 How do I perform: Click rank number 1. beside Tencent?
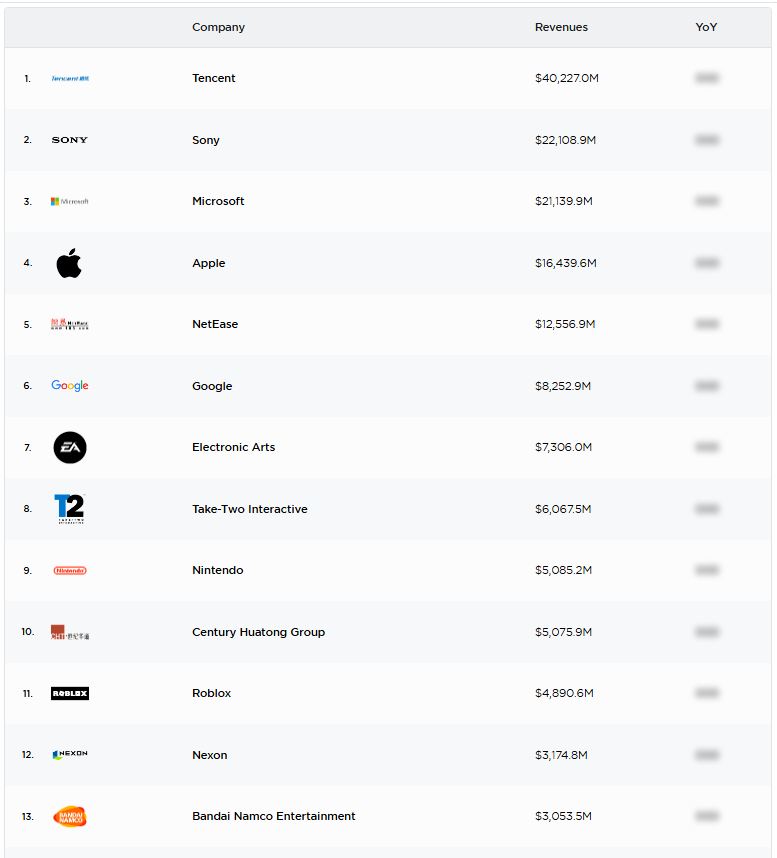pos(27,79)
